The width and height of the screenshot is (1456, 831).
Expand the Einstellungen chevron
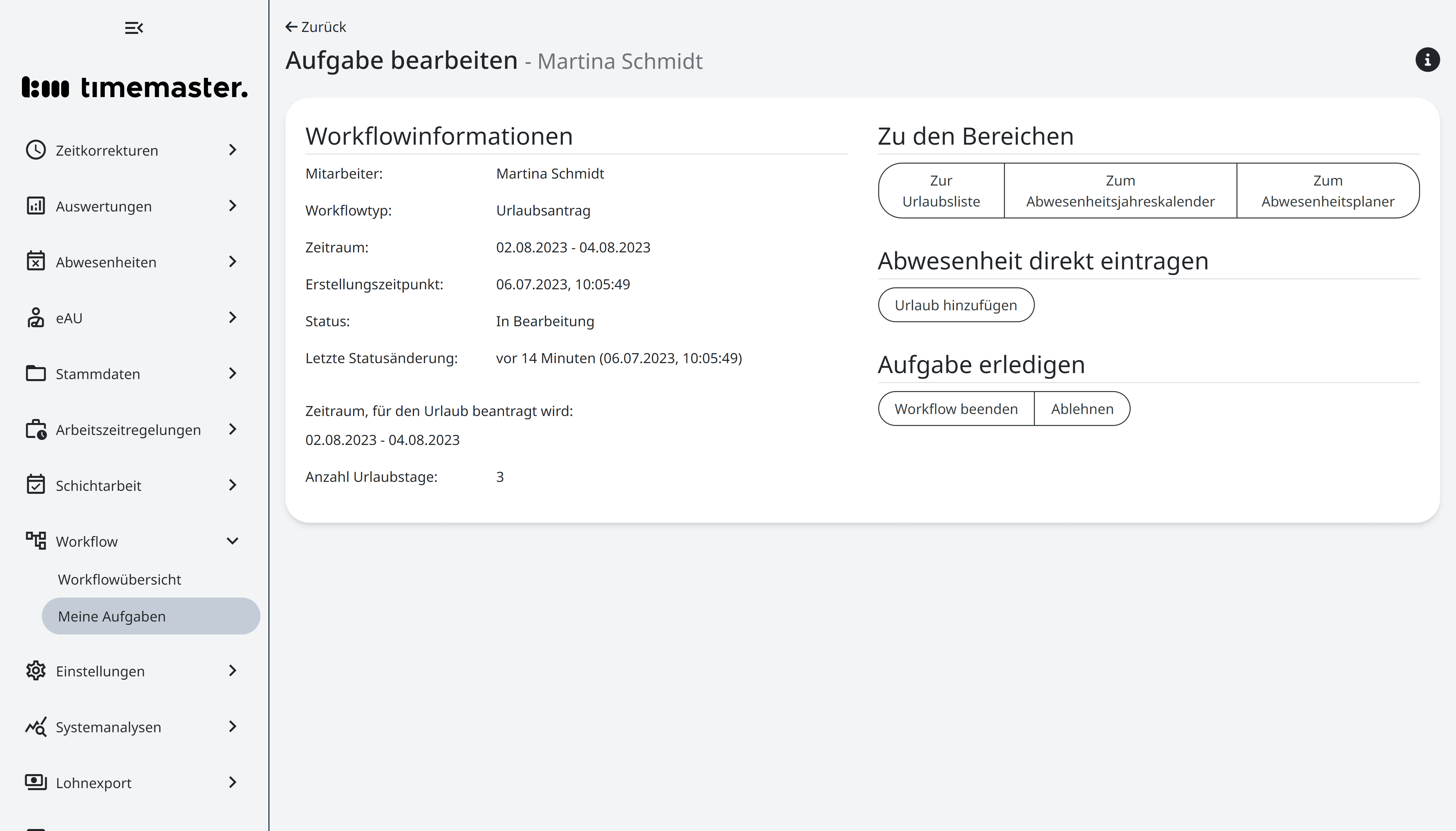coord(232,671)
